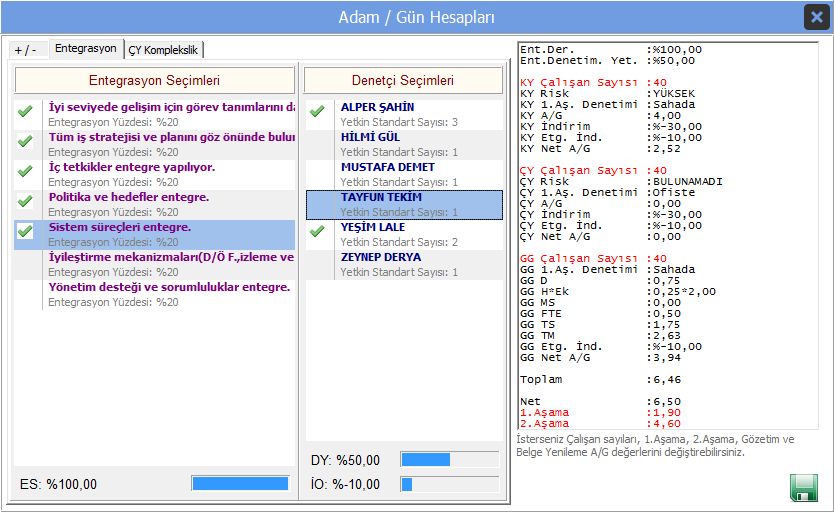
Task: Click the Entegrasyon Seçimleri header
Action: pyautogui.click(x=154, y=80)
